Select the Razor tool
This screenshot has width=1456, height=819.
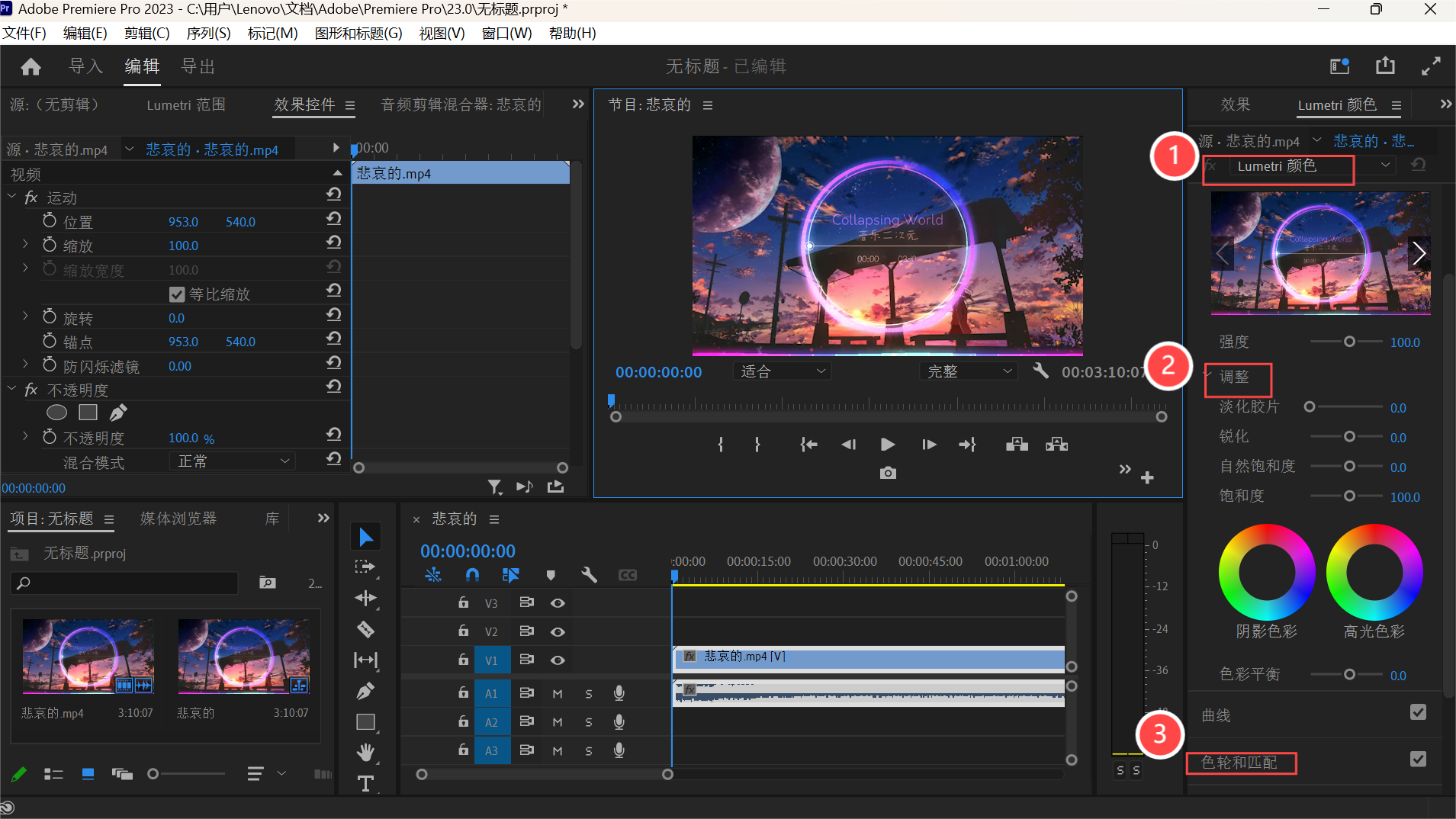(x=366, y=629)
